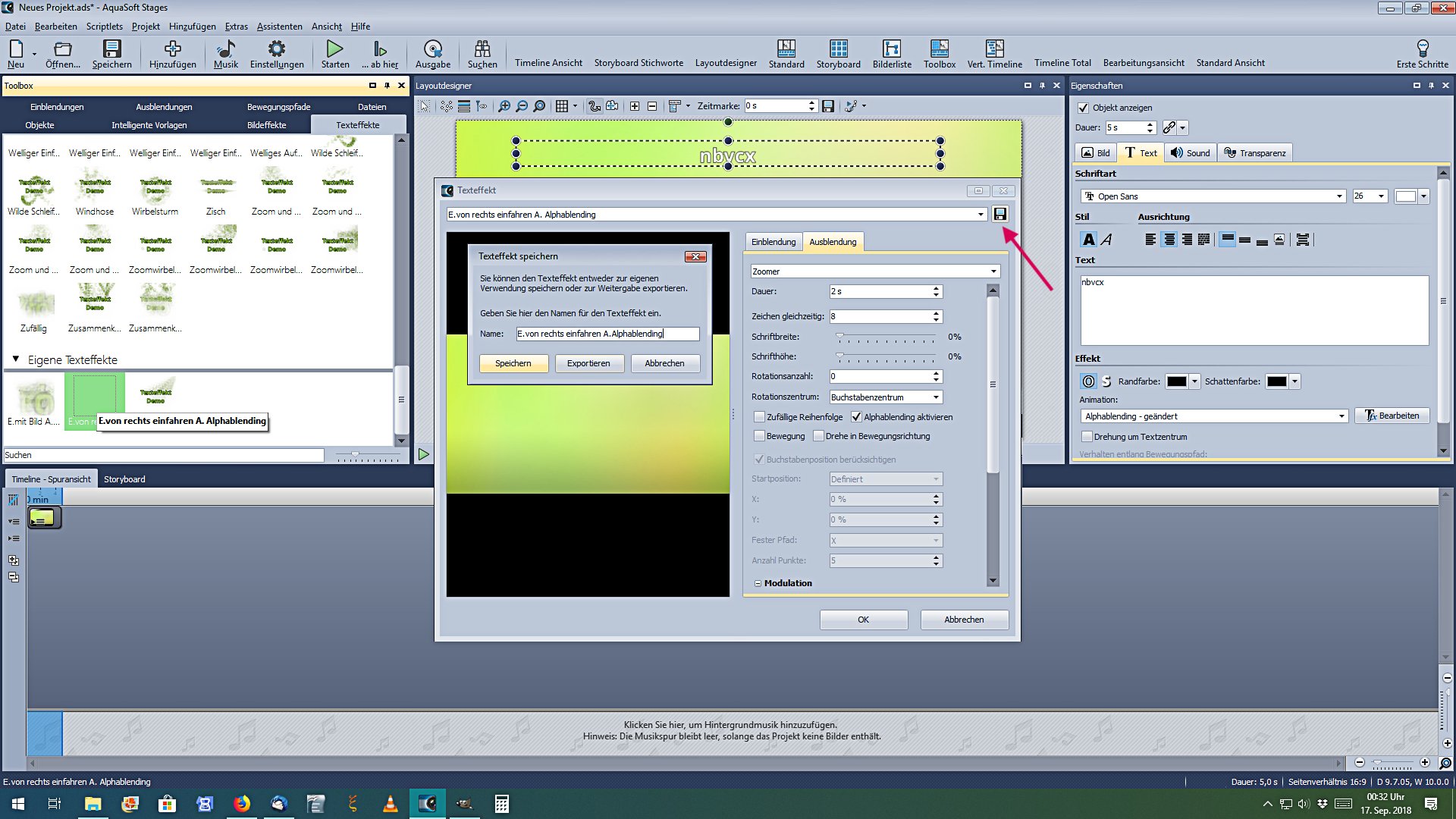
Task: Collapse the Eigene Texteffekte section
Action: click(16, 359)
